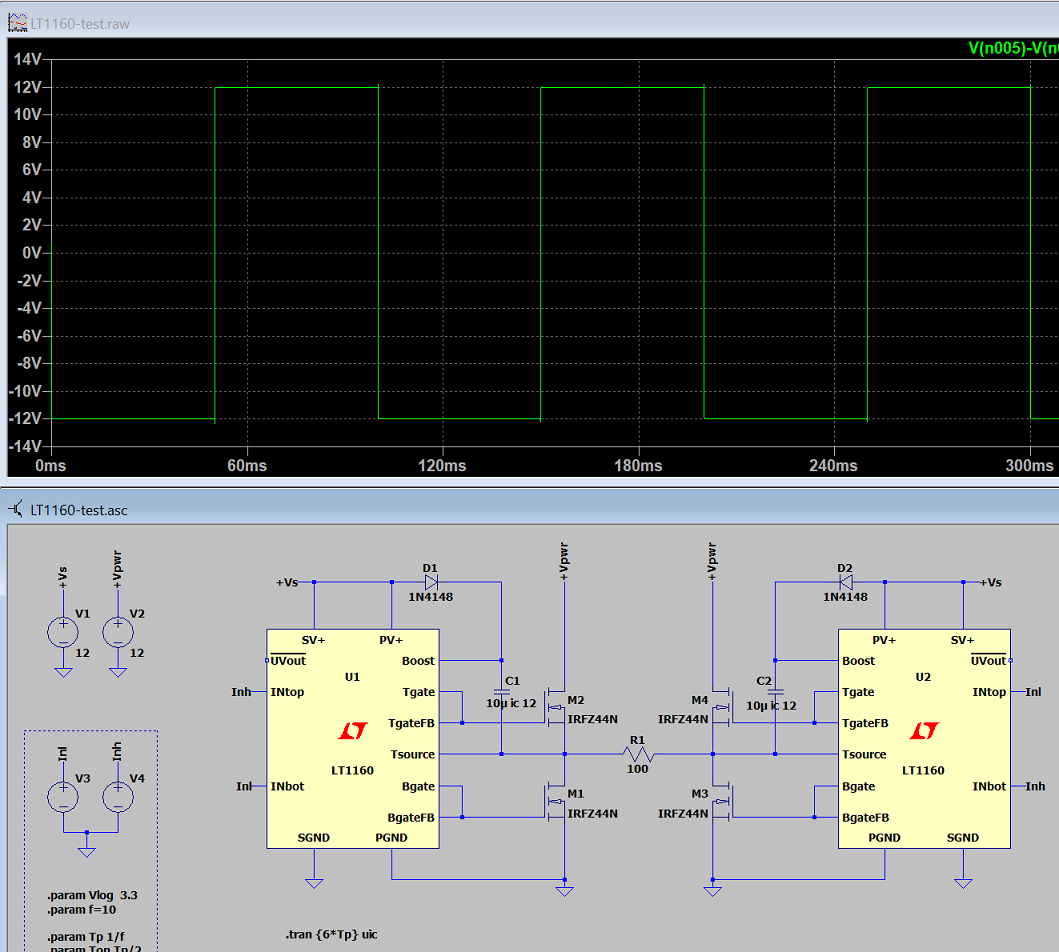Click the LT1160 label on U1
This screenshot has width=1059, height=952.
pos(353,770)
